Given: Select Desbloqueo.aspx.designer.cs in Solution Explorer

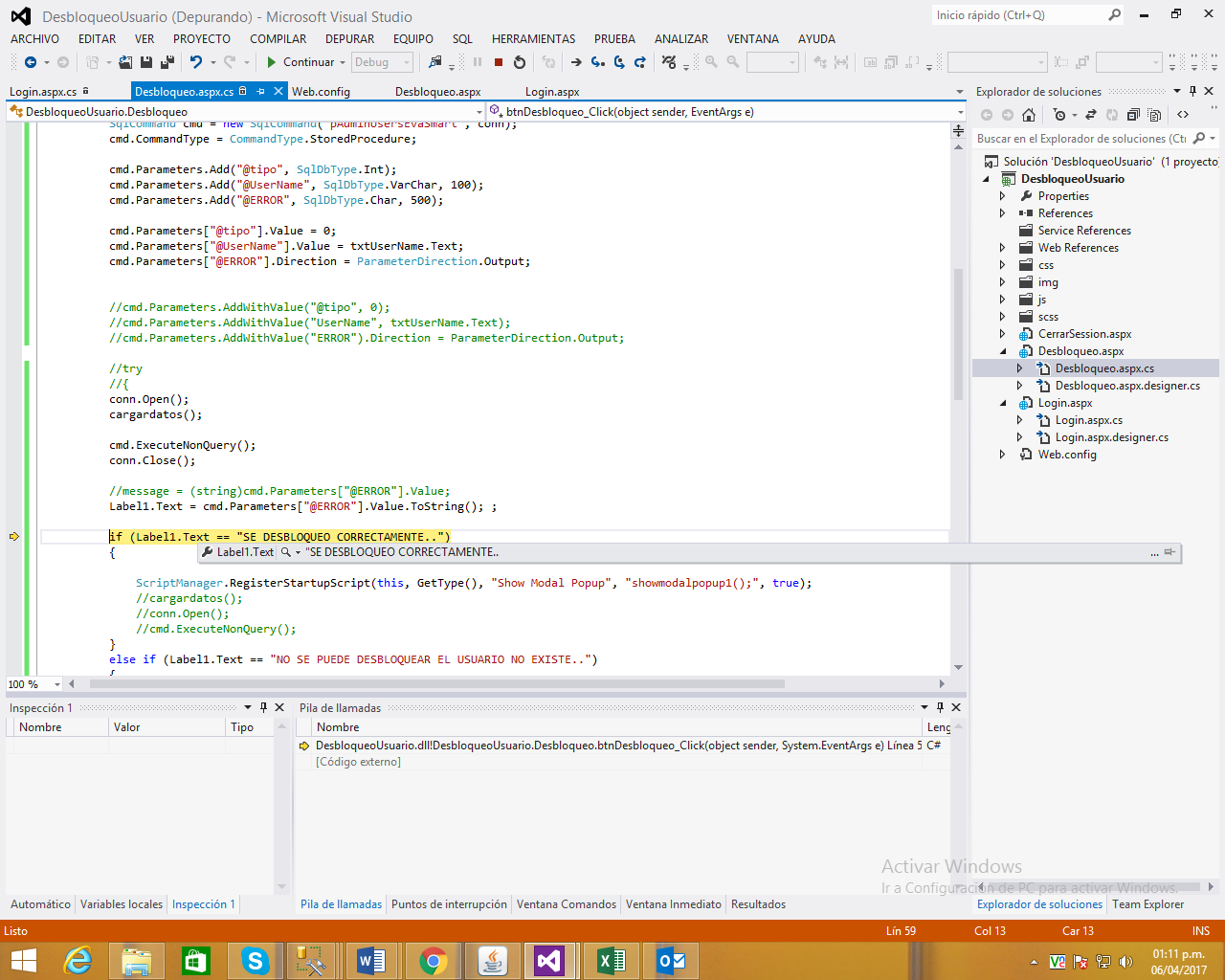Looking at the screenshot, I should [1127, 386].
